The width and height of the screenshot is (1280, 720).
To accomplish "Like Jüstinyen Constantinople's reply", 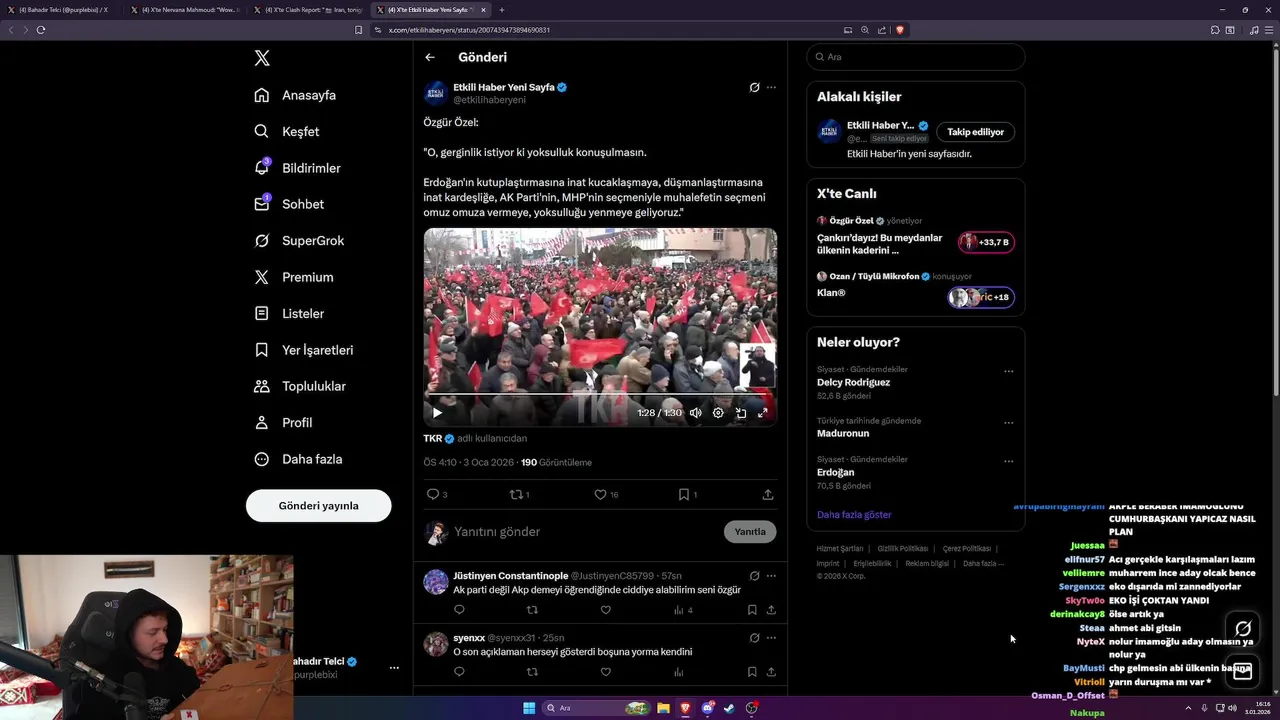I will pyautogui.click(x=605, y=610).
